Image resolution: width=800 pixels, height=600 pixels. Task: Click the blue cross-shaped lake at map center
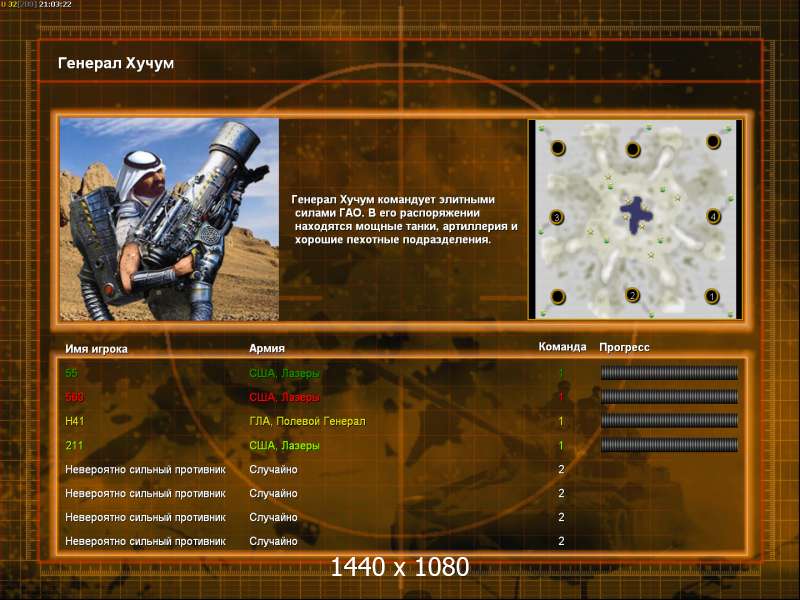click(636, 214)
